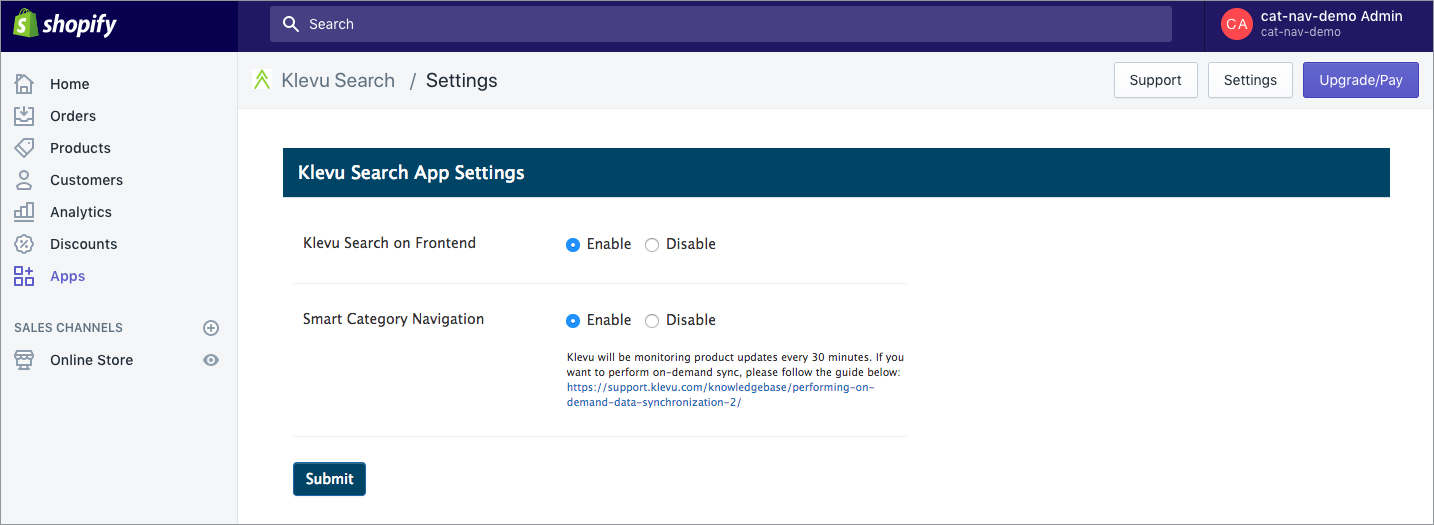The height and width of the screenshot is (525, 1434).
Task: Click the Analytics bar chart icon
Action: pyautogui.click(x=24, y=212)
